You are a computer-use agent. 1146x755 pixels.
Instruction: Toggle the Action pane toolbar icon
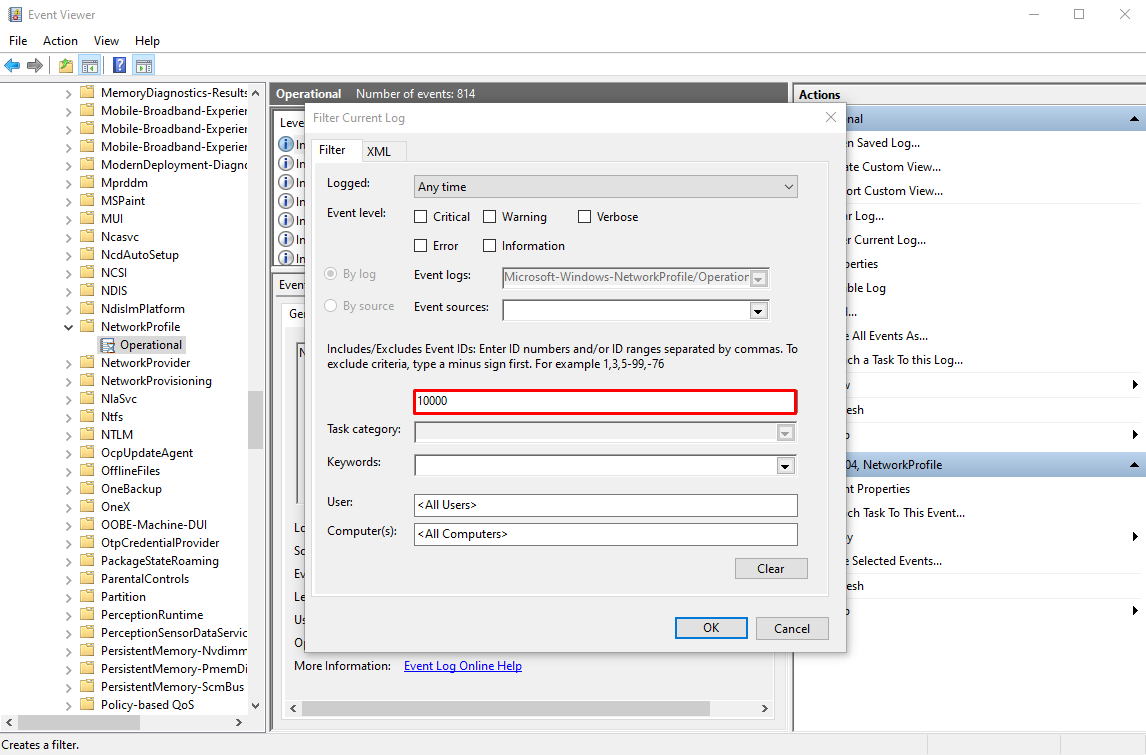[x=144, y=65]
